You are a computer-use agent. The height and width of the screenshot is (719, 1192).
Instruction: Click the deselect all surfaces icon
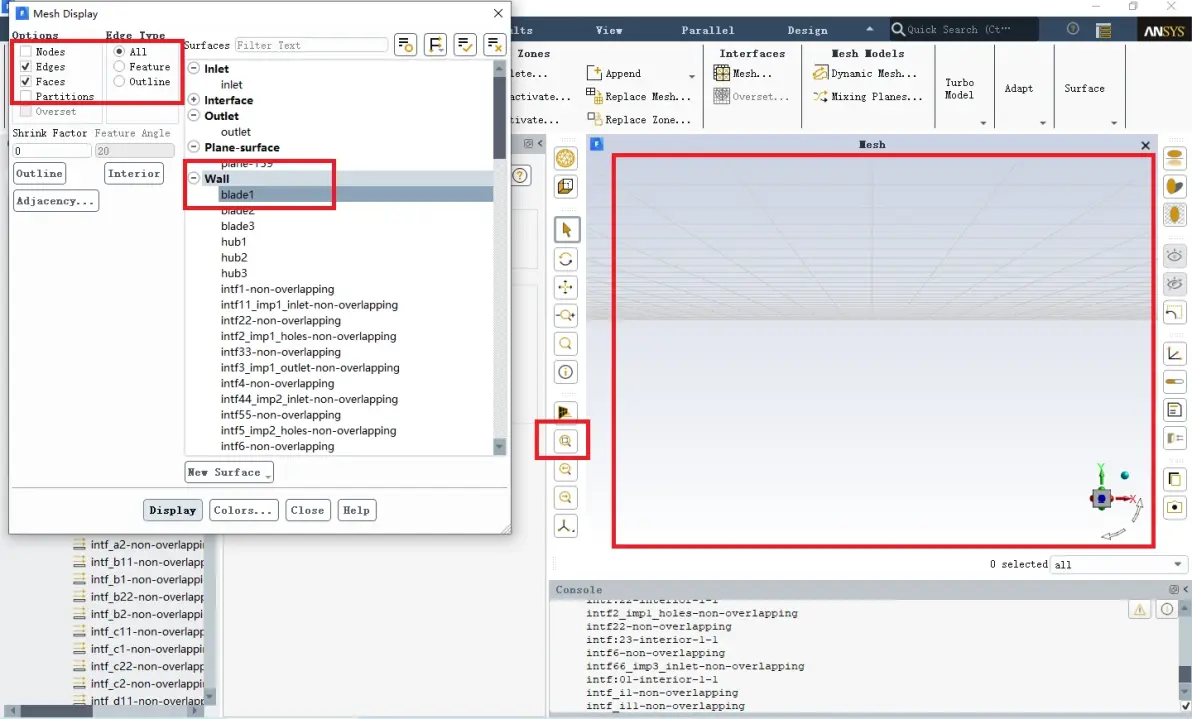(495, 45)
